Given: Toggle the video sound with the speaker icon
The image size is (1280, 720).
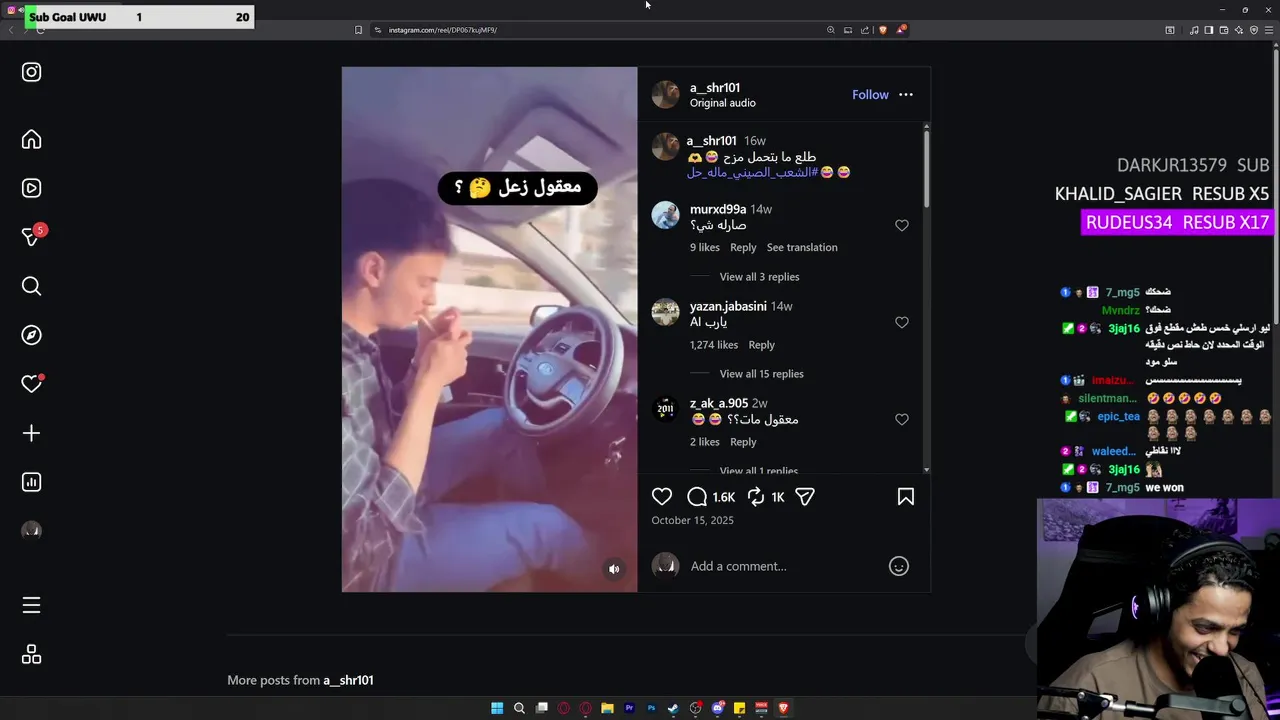Looking at the screenshot, I should pos(614,569).
